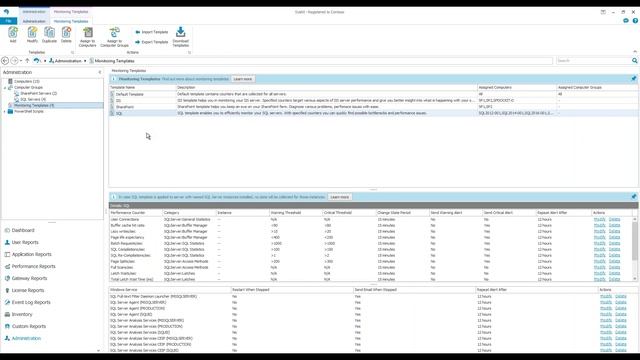Select the SQL template row
The height and width of the screenshot is (360, 640).
pyautogui.click(x=373, y=113)
